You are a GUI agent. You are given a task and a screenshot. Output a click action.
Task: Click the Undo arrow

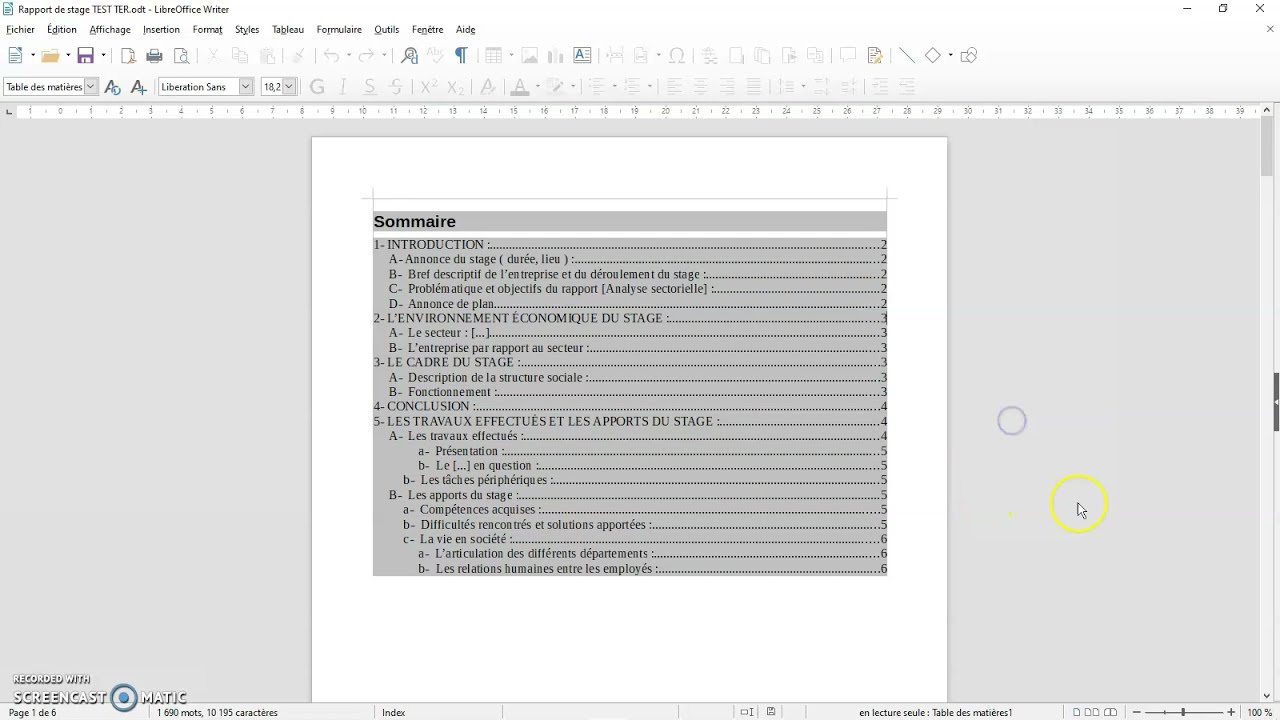coord(331,56)
